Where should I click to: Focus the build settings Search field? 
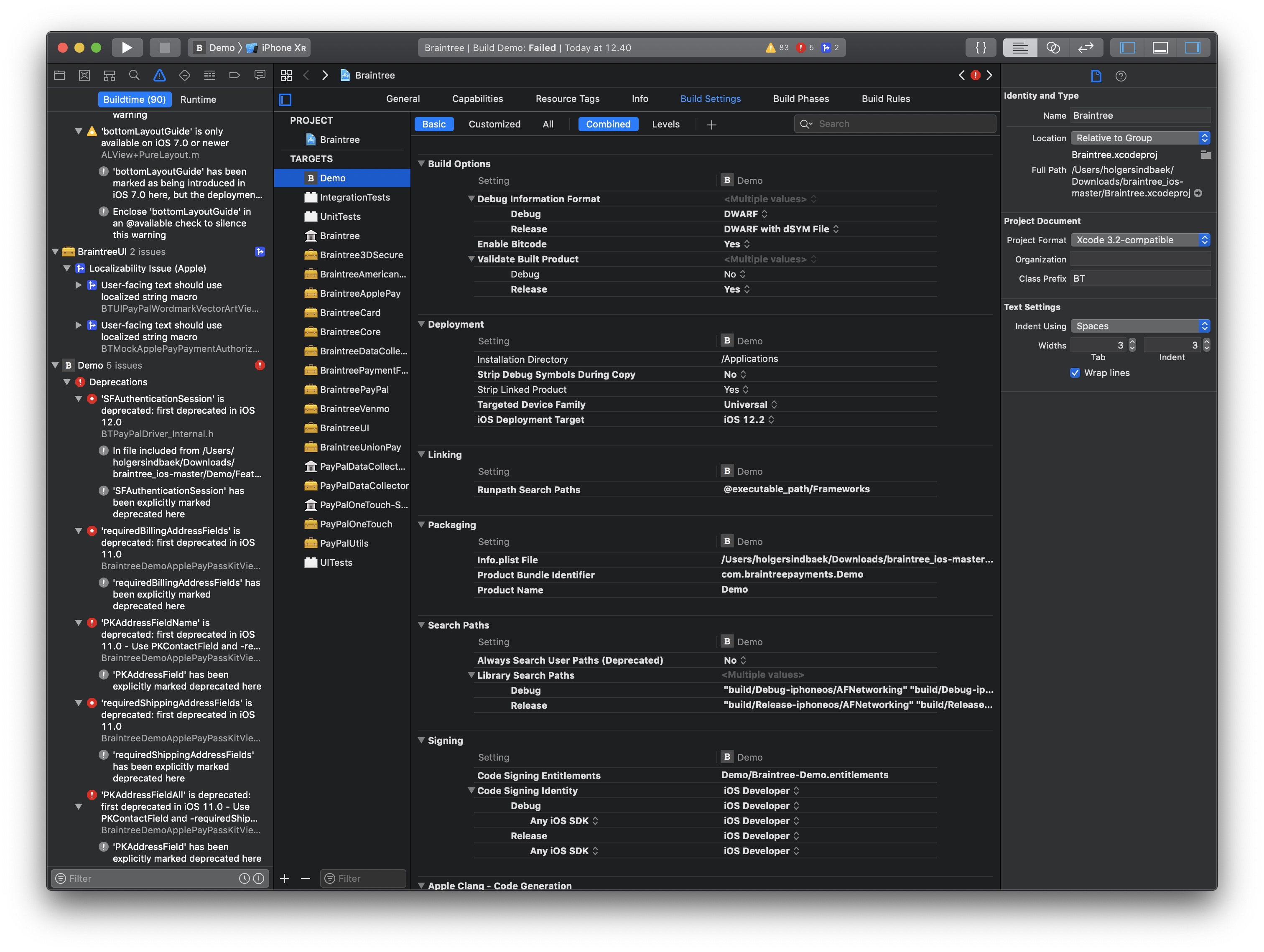coord(895,124)
